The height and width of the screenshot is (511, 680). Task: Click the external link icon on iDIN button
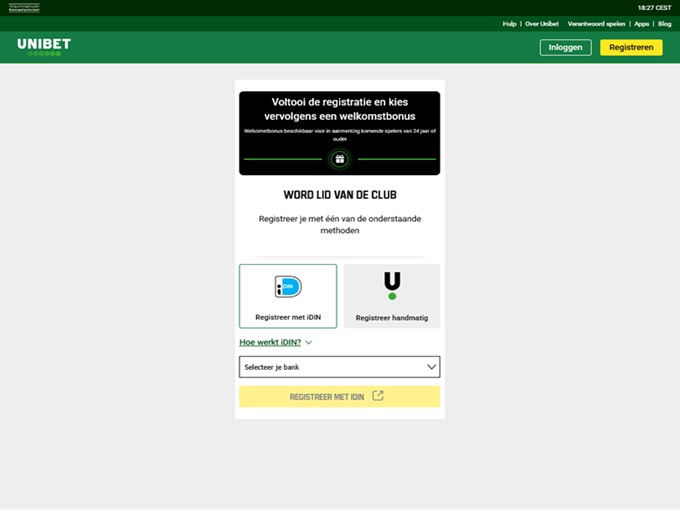coord(378,396)
